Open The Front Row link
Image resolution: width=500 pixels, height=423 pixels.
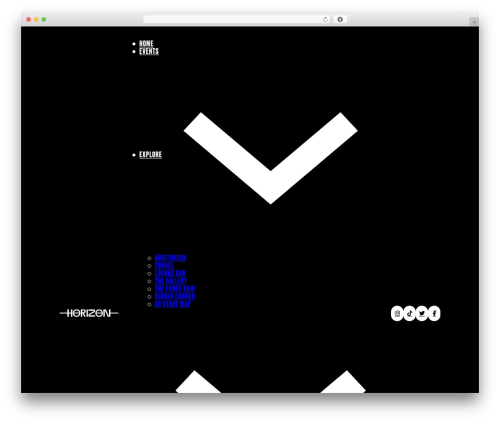point(175,289)
